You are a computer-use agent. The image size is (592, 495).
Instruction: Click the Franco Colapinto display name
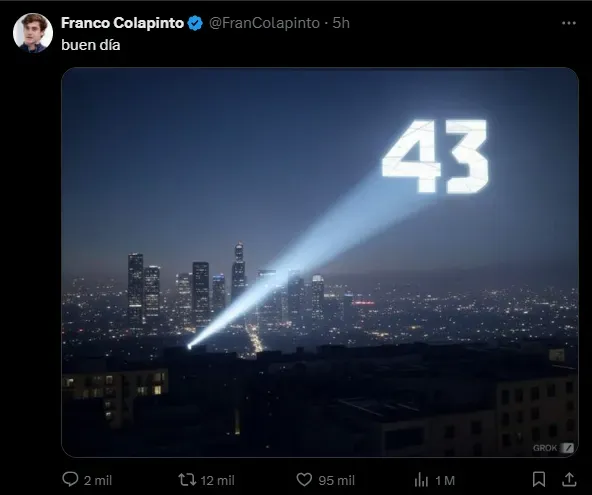[122, 23]
